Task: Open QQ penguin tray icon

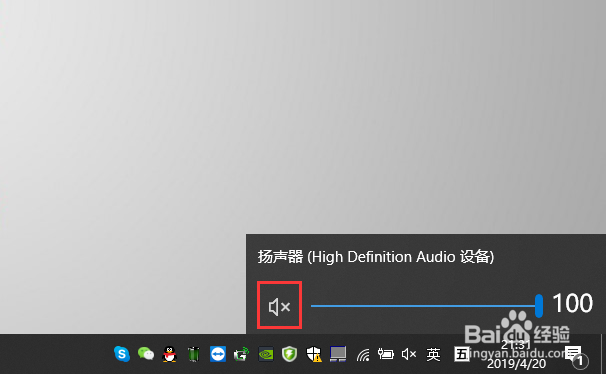Action: pyautogui.click(x=169, y=354)
